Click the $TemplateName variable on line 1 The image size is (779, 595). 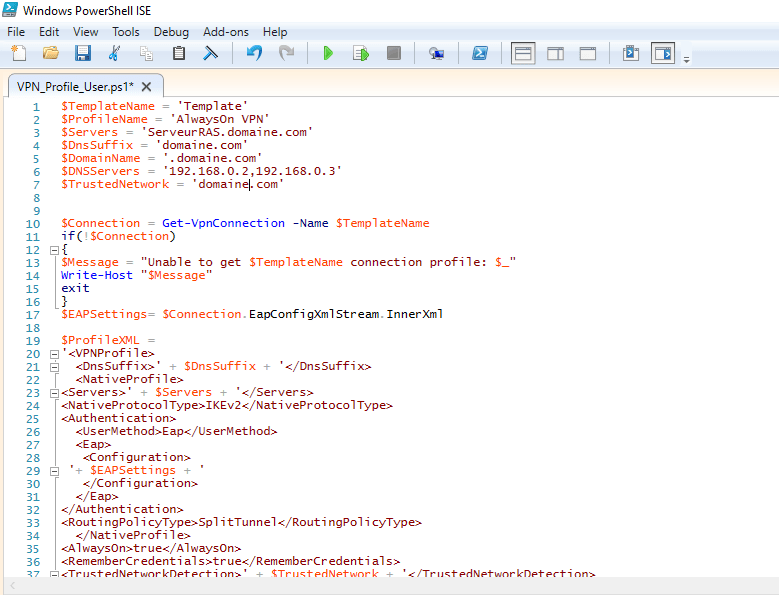[x=108, y=106]
